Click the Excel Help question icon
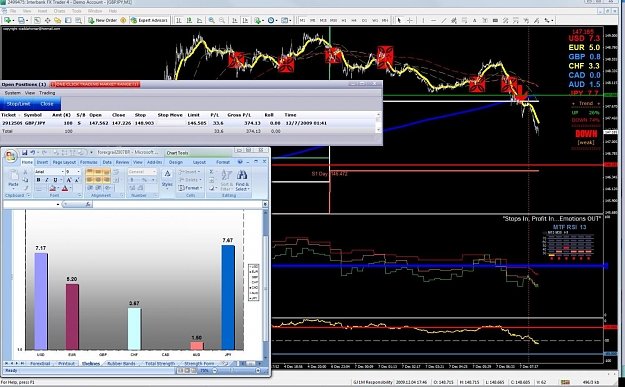Image resolution: width=625 pixels, height=387 pixels. (x=240, y=162)
